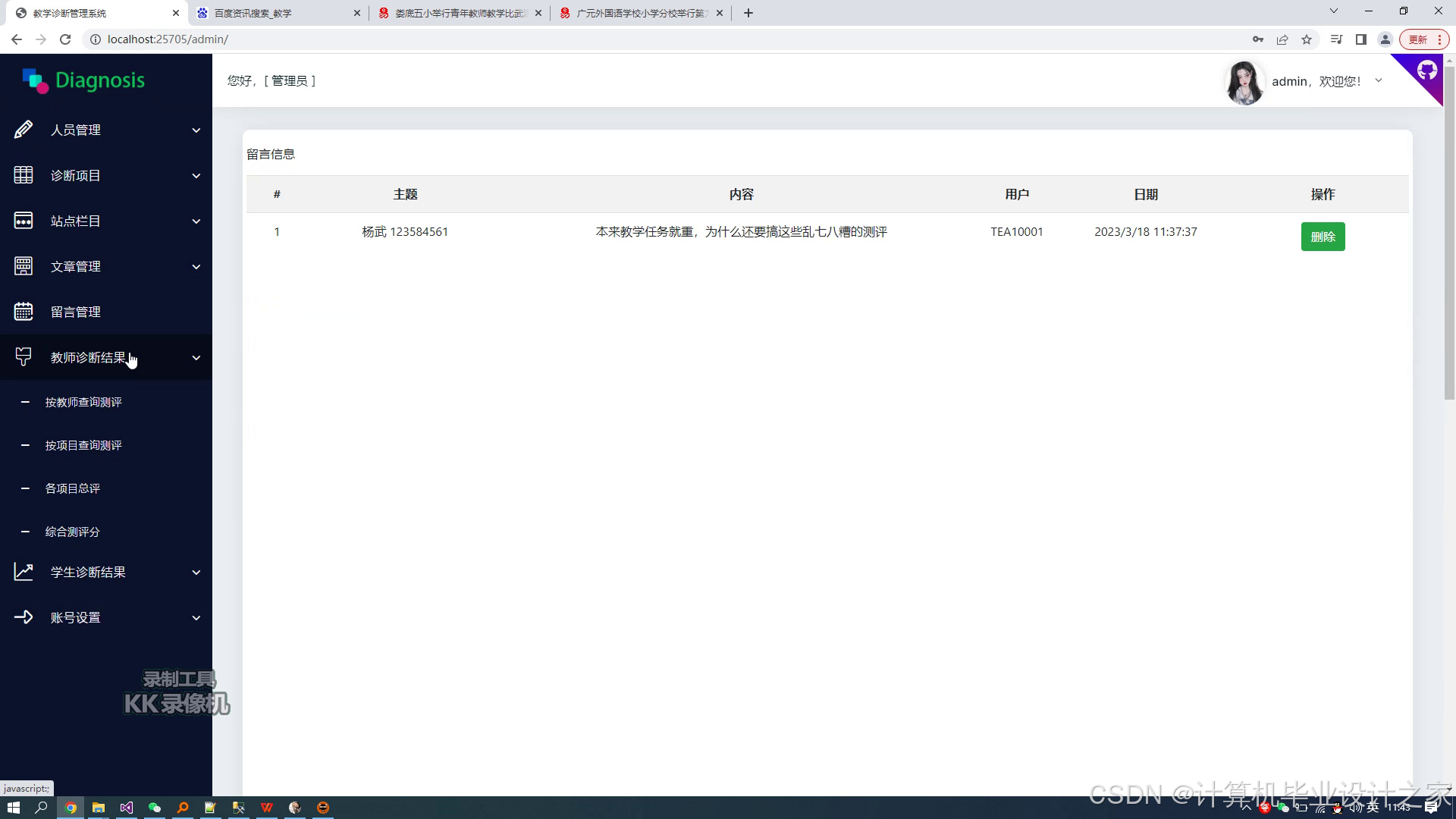
Task: Open 各项目总评 link in the sidebar
Action: point(73,488)
